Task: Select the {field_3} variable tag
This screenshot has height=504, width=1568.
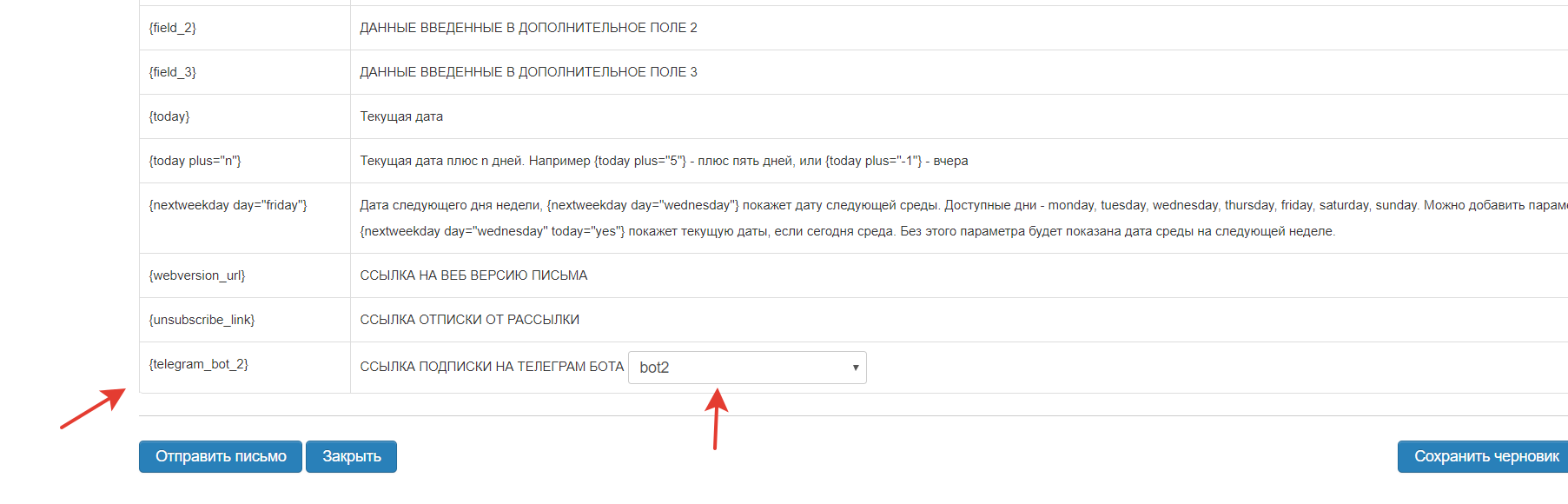Action: (173, 72)
